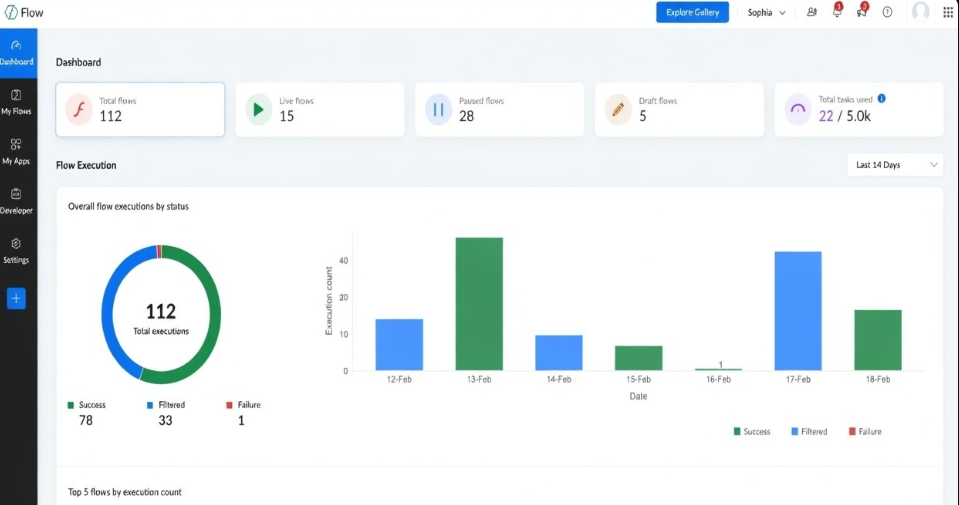Go to My Flows in sidebar
The image size is (959, 505).
click(x=16, y=101)
